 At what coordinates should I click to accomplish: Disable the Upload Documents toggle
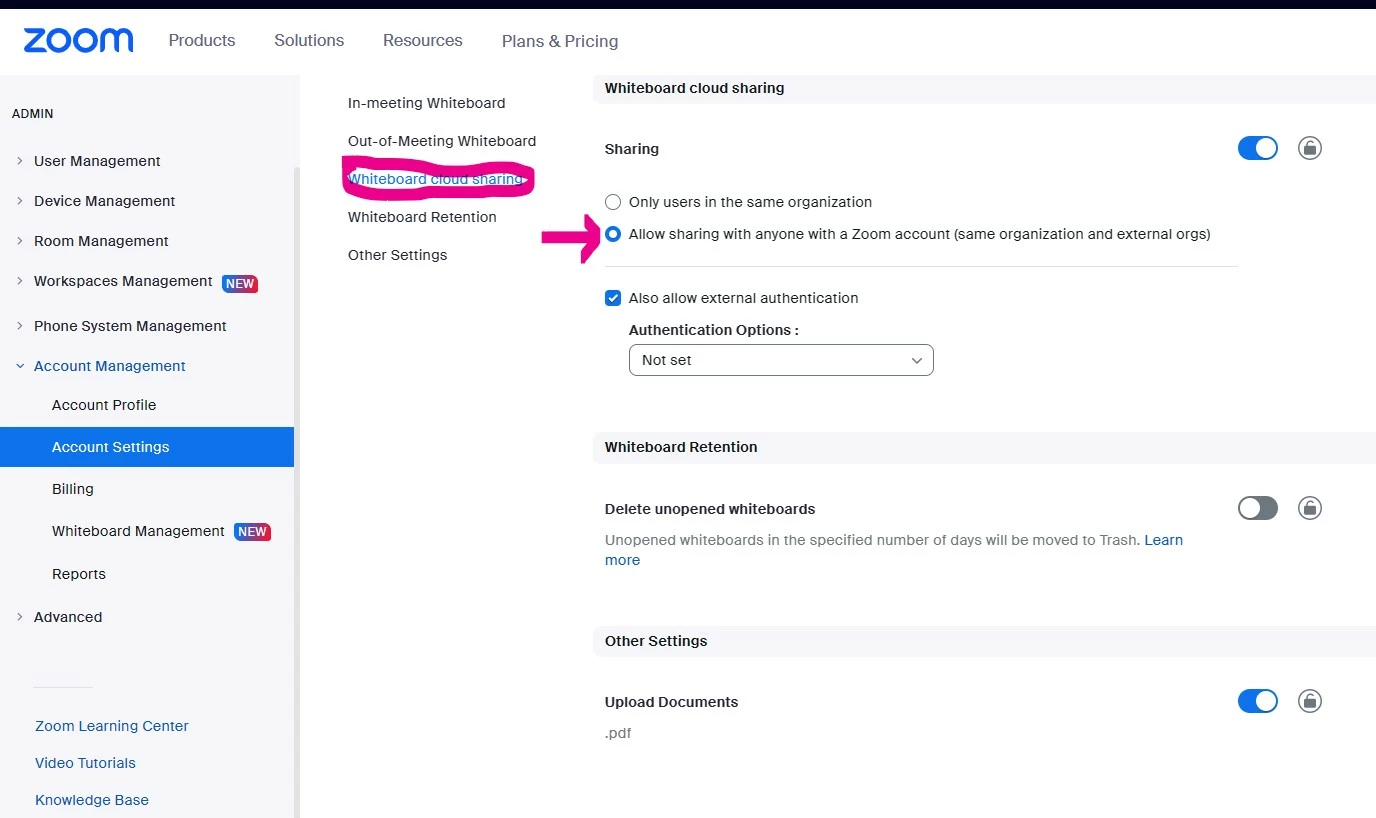(x=1258, y=701)
